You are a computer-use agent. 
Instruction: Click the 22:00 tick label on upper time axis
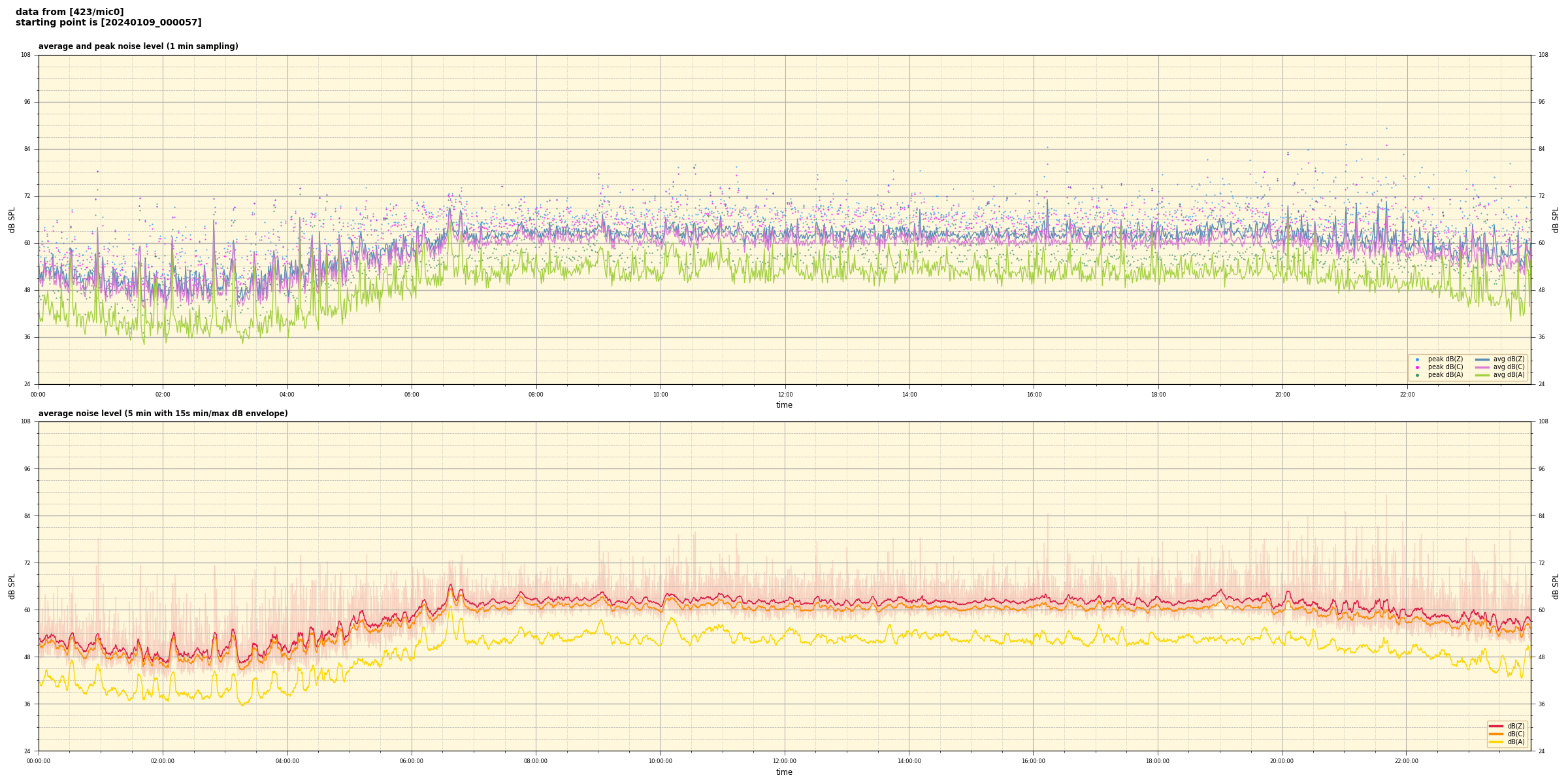[x=1407, y=395]
